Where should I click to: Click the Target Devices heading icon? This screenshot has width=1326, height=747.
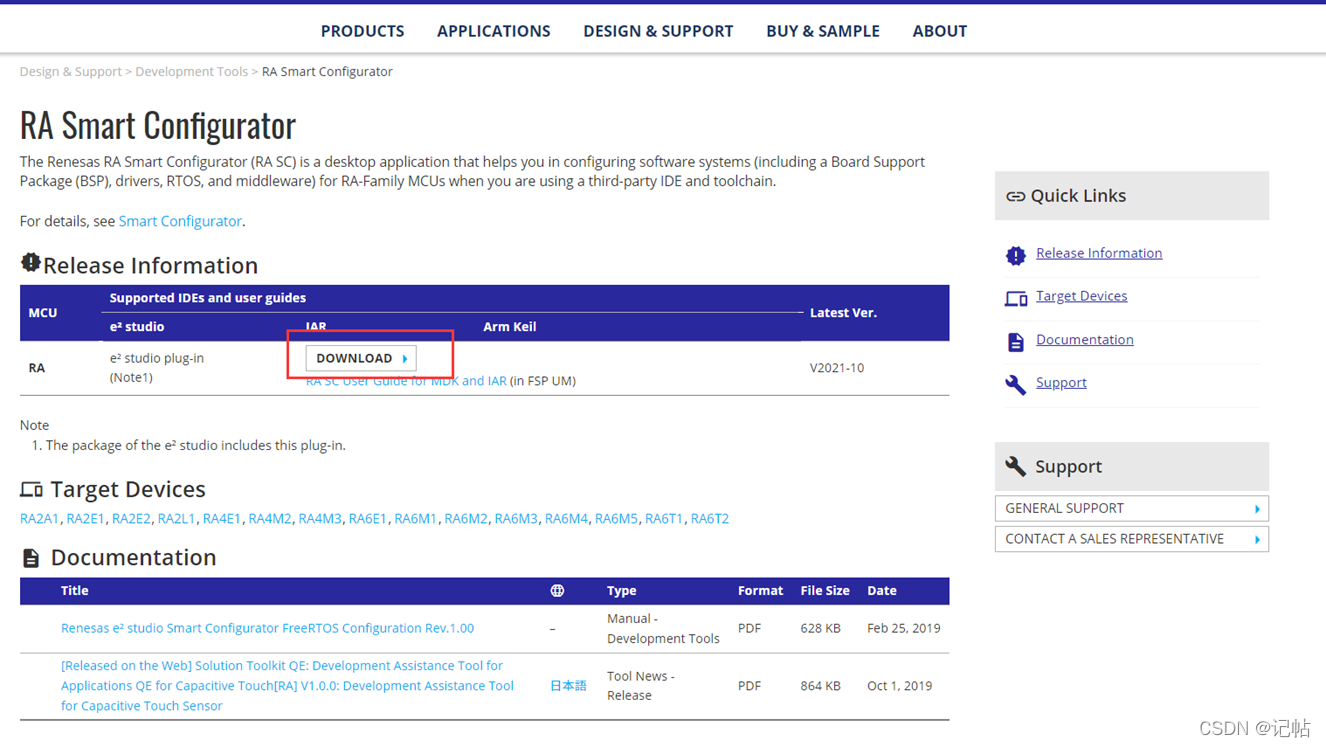click(31, 489)
